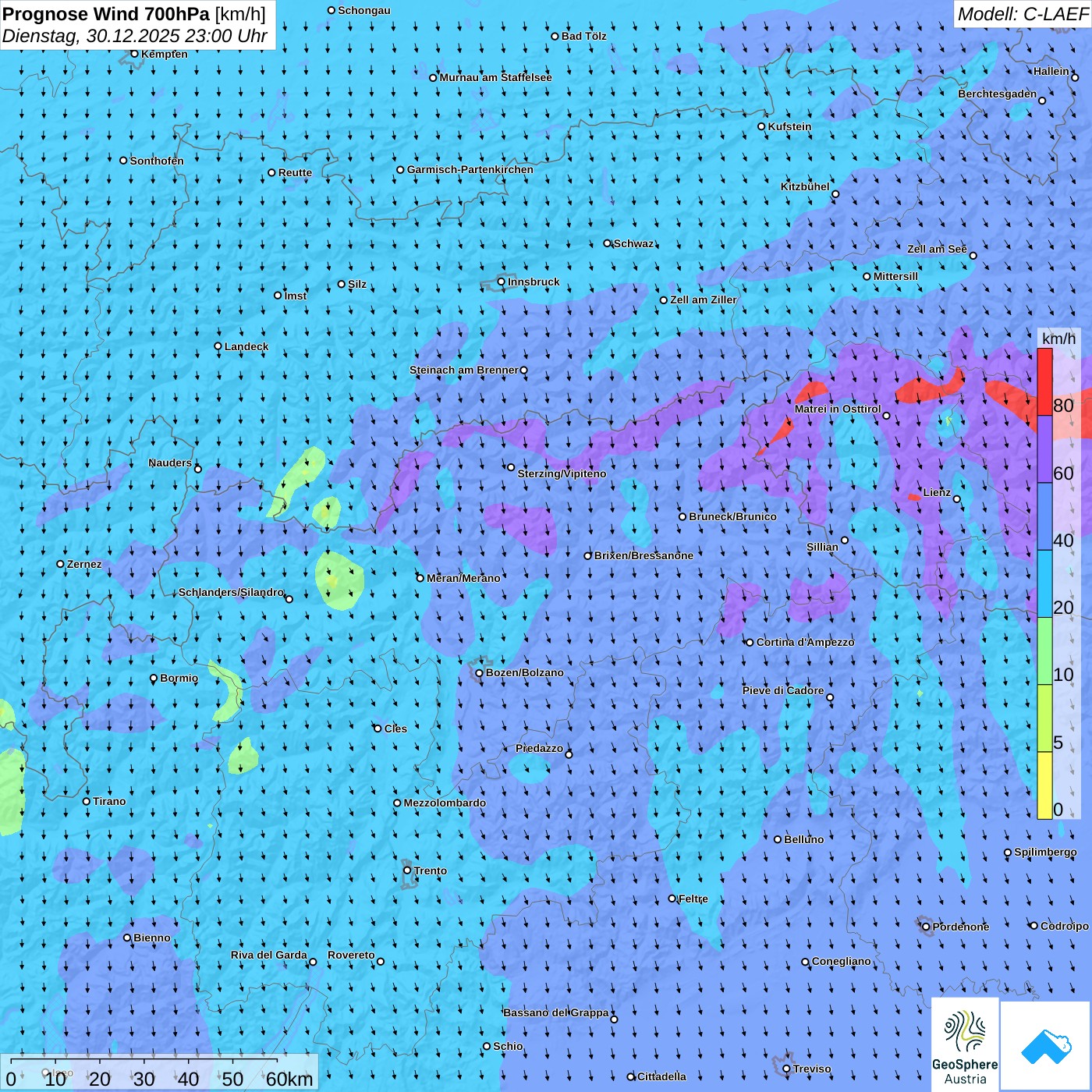Screen dimensions: 1092x1092
Task: Click the Treviso city marker
Action: [x=787, y=1069]
